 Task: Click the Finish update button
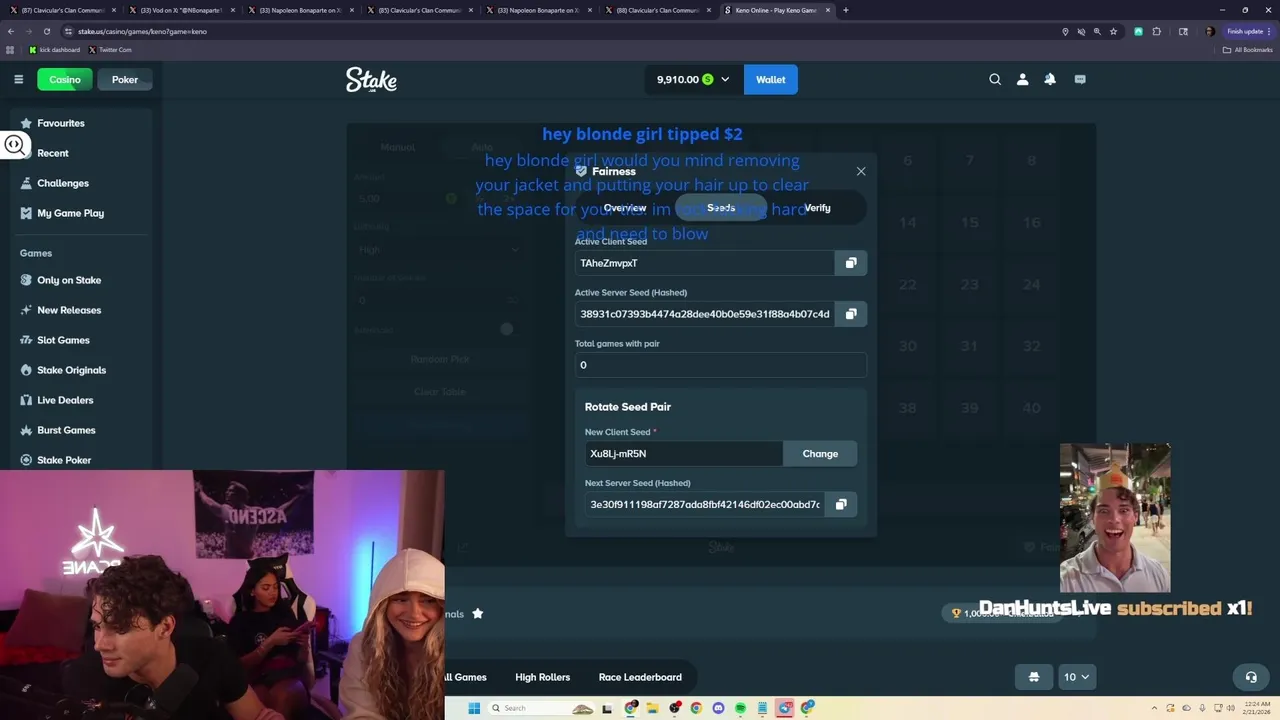tap(1249, 31)
